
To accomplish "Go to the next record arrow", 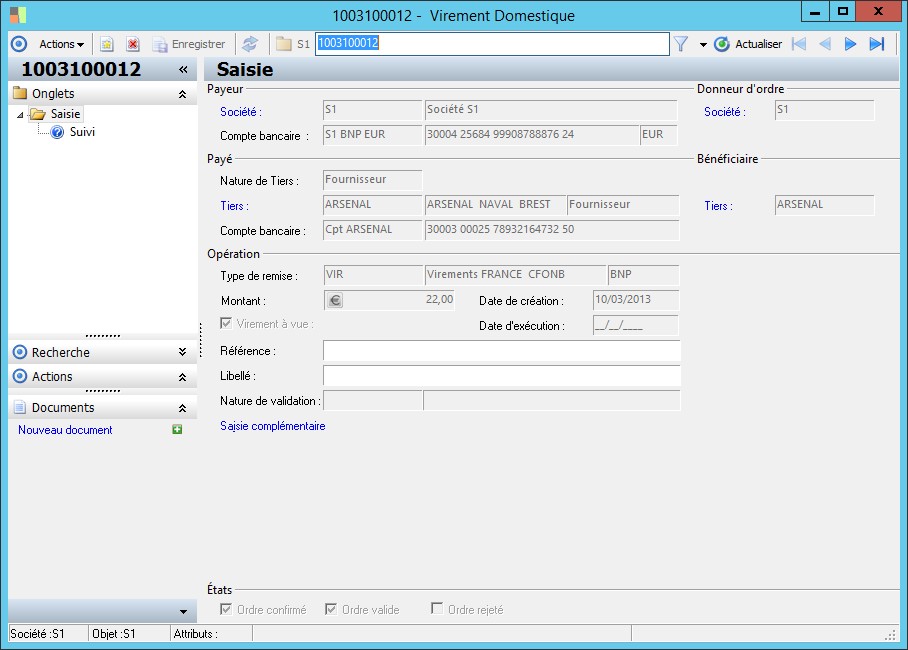I will tap(850, 44).
